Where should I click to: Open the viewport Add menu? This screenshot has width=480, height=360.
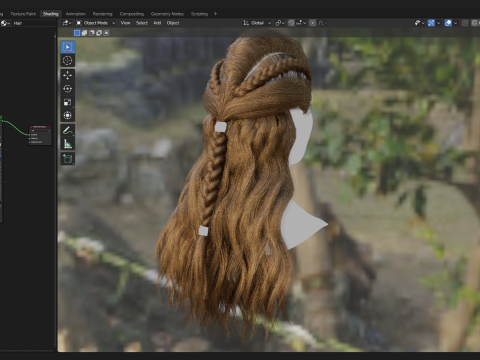click(157, 23)
